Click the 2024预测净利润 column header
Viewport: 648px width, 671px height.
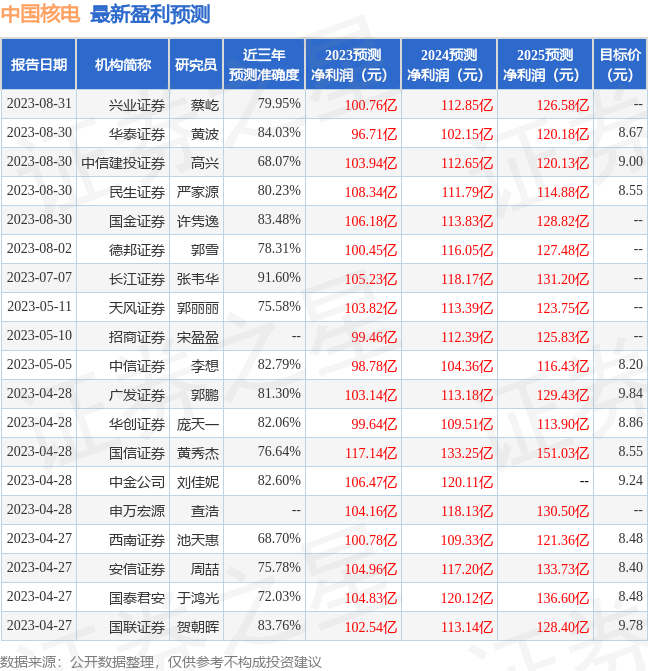pos(449,65)
